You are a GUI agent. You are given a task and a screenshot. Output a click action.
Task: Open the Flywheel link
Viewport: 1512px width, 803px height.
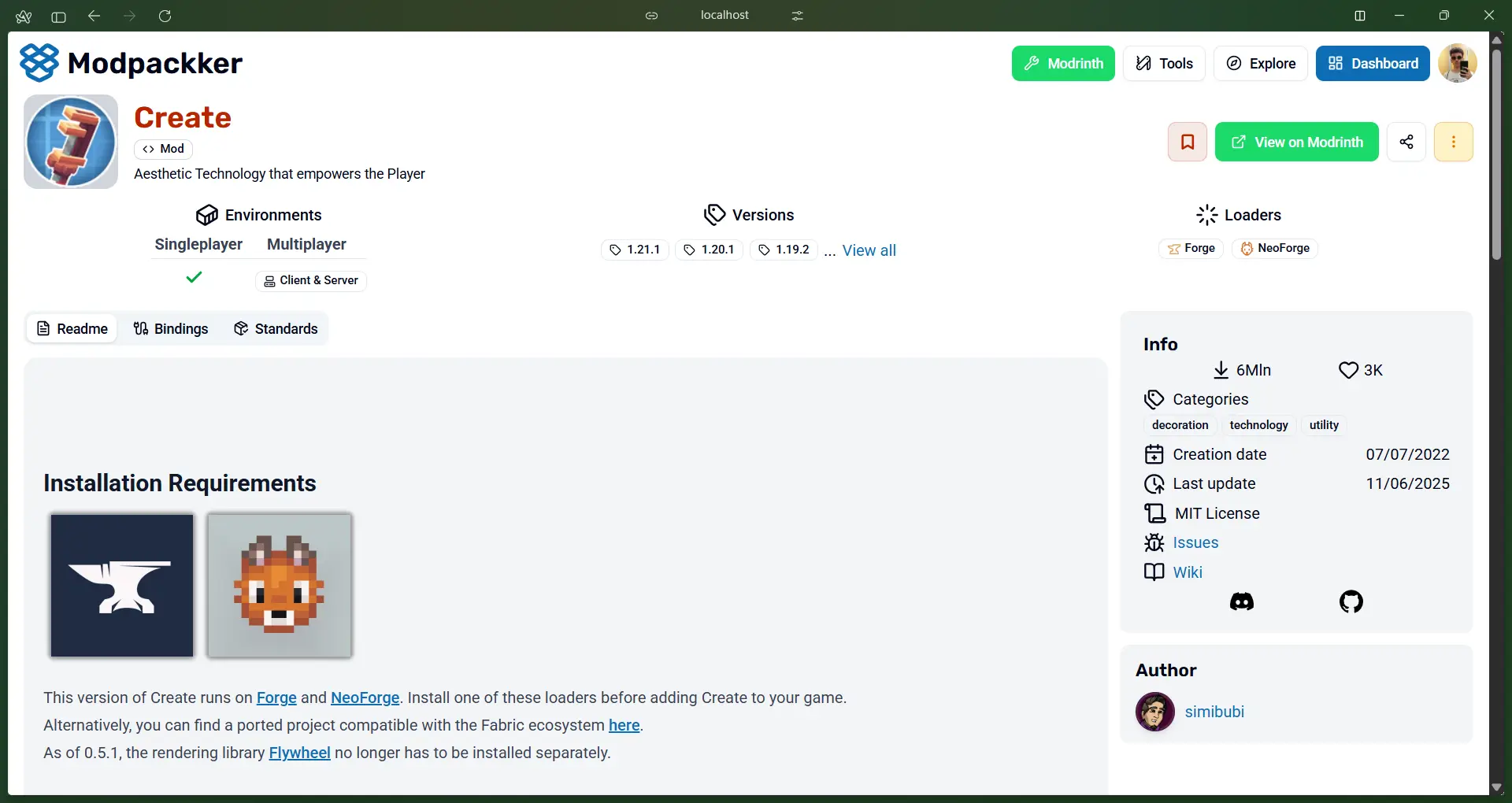click(299, 753)
